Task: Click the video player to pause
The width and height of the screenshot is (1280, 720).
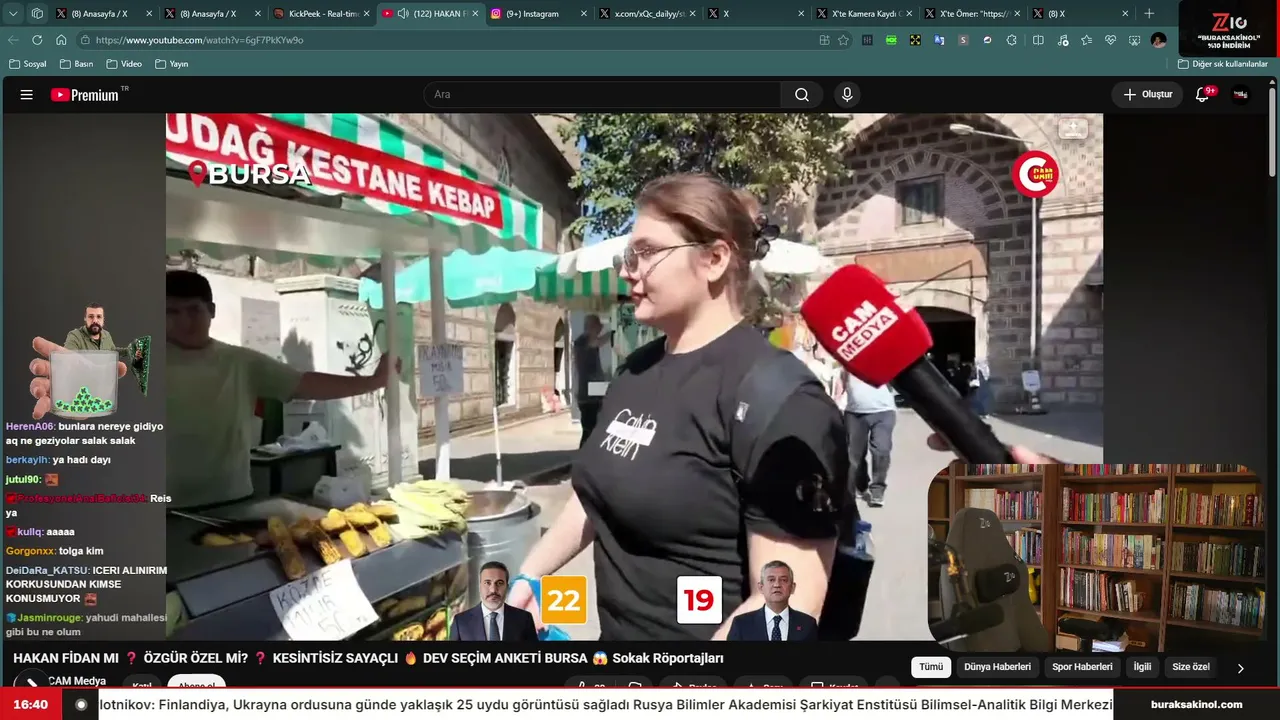Action: [x=634, y=376]
